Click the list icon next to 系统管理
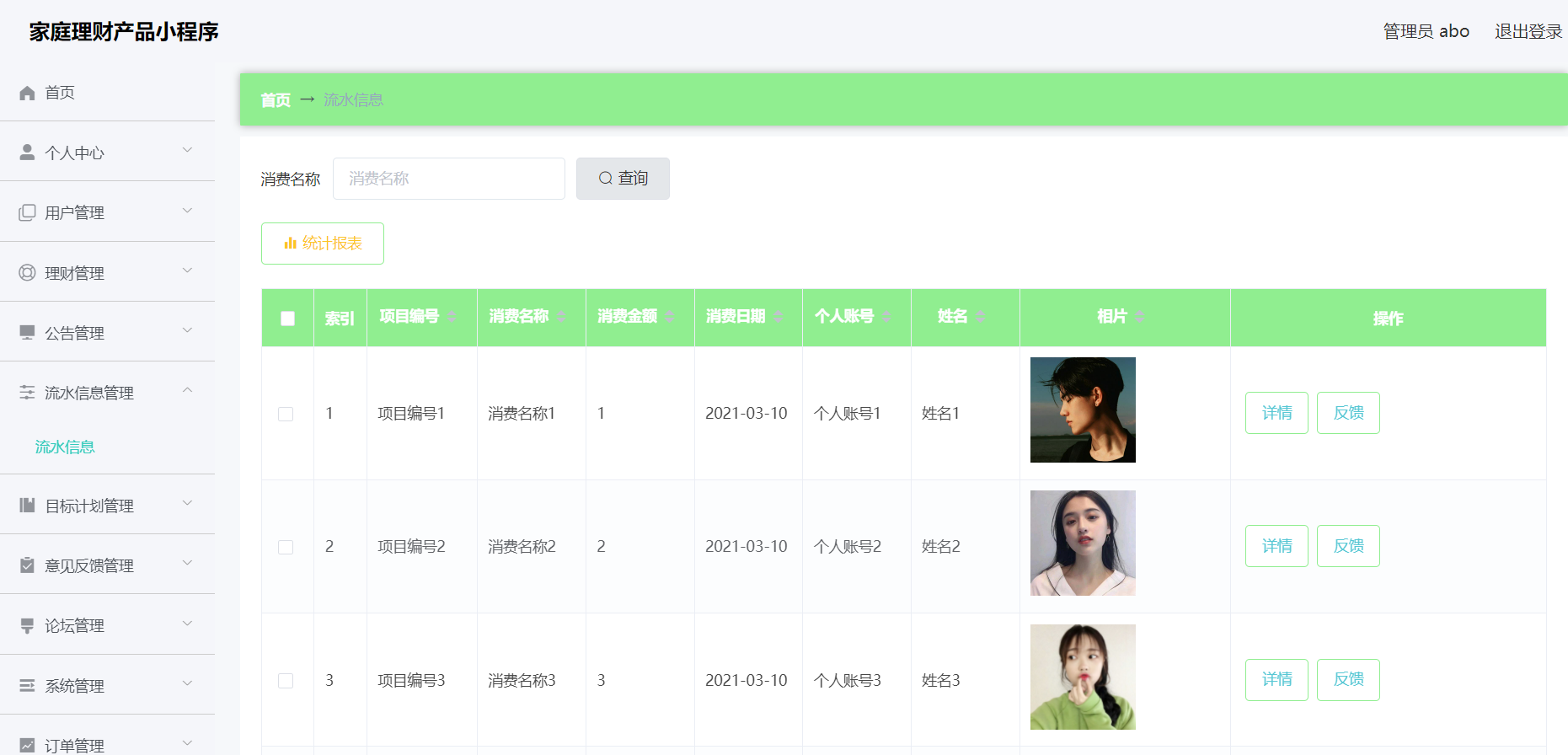The width and height of the screenshot is (1568, 755). [x=27, y=686]
